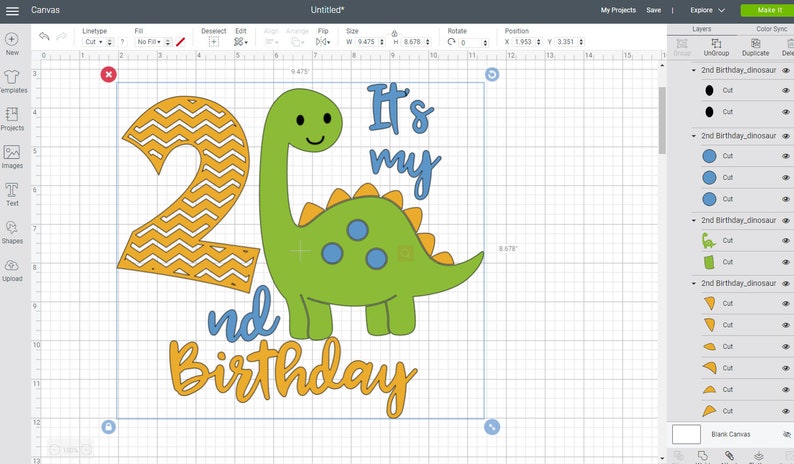Hide the second black oval Cut layer
The height and width of the screenshot is (464, 794).
pos(785,112)
